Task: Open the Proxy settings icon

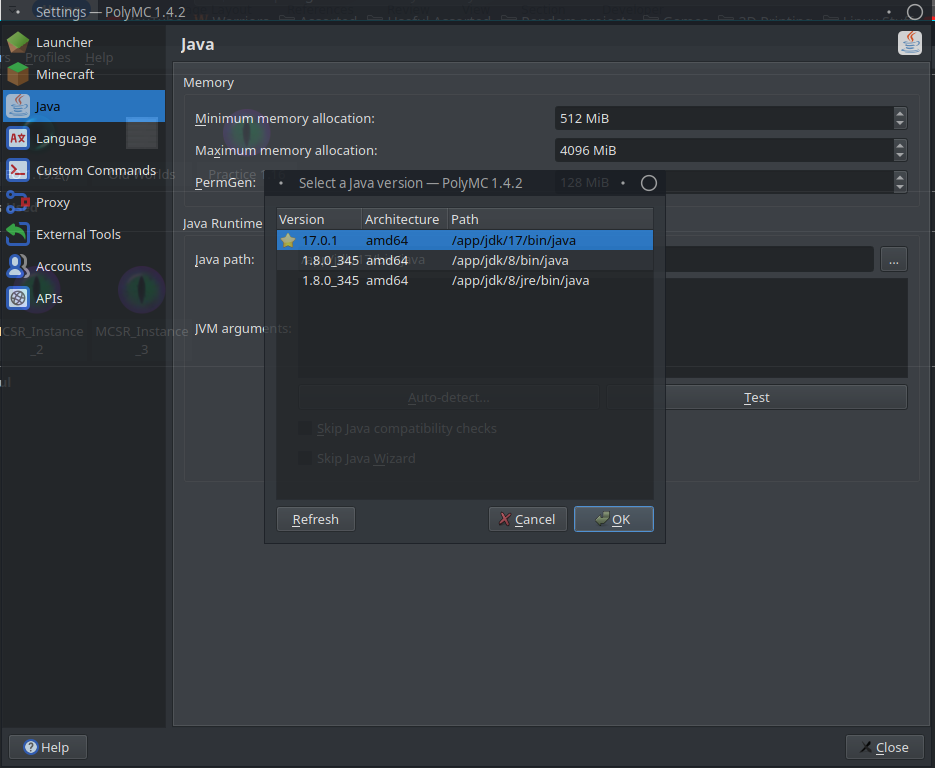Action: coord(18,202)
